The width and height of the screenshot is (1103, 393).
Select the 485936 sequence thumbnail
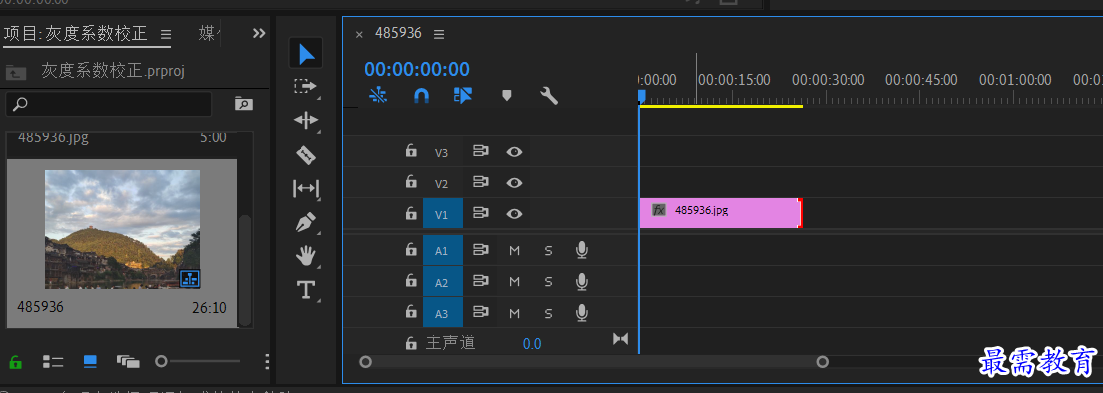[x=122, y=229]
